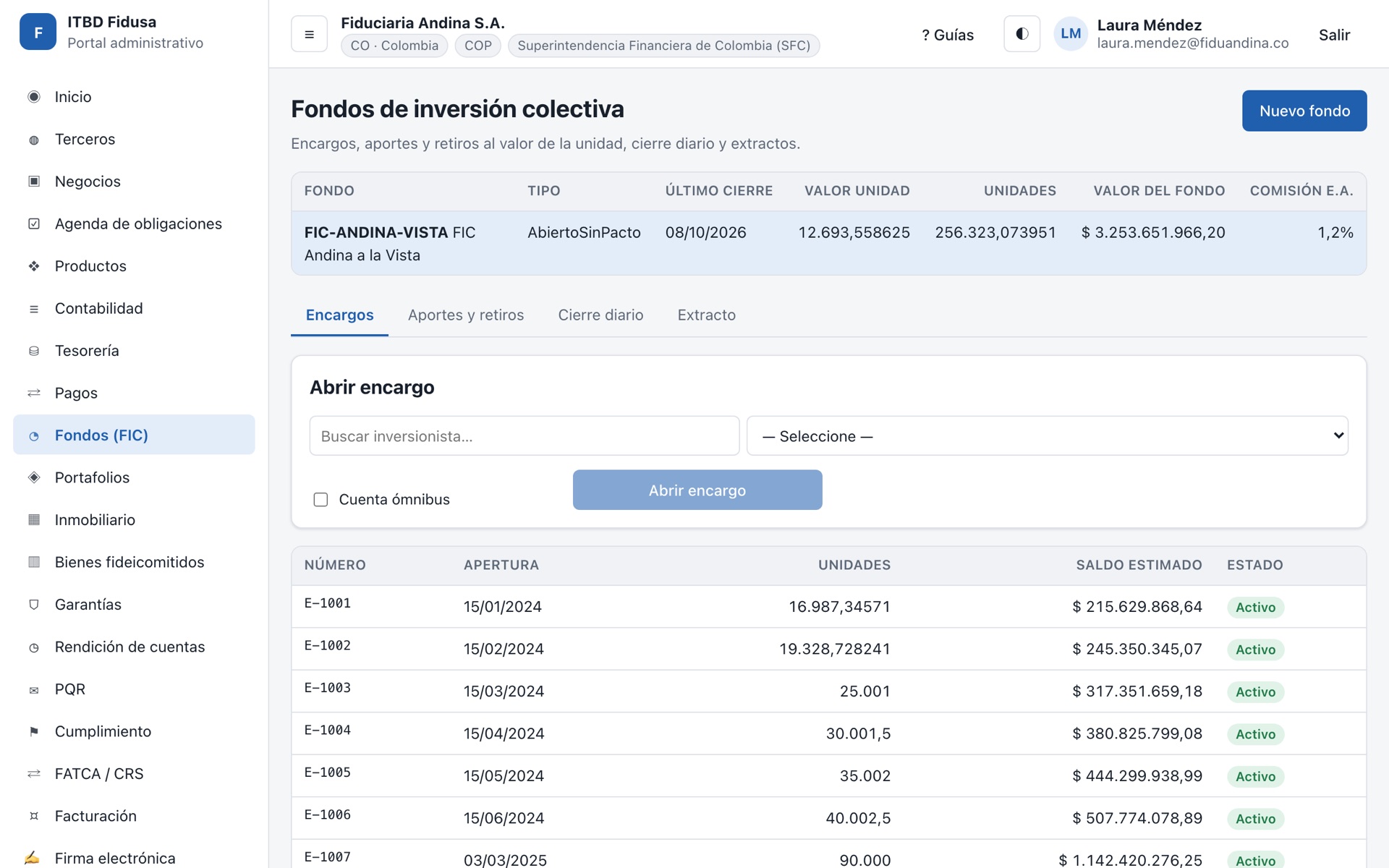Select the FATCA / CRS icon
1389x868 pixels.
pos(34,774)
